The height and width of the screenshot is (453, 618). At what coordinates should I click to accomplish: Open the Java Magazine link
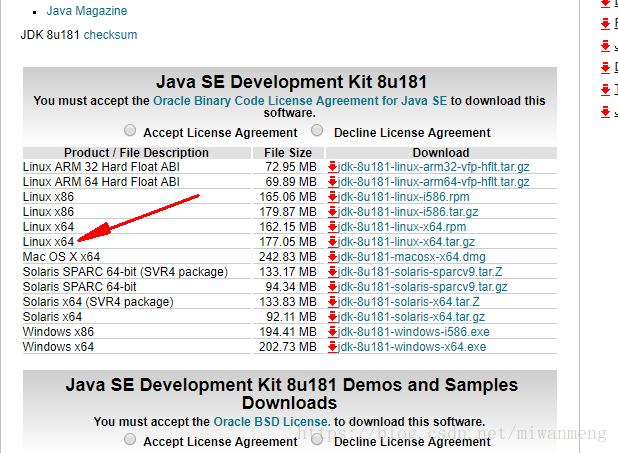click(x=87, y=11)
